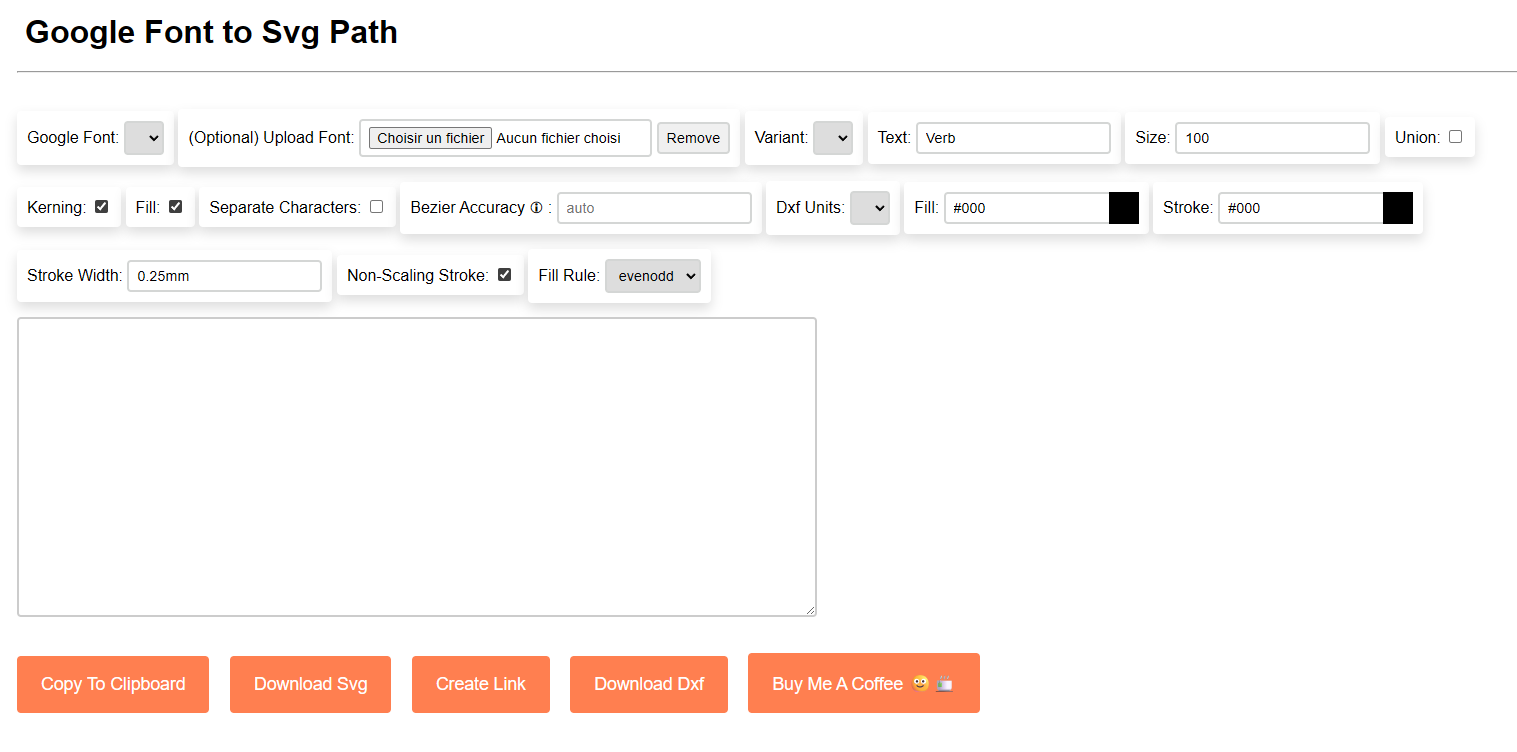Click the black Fill color swatch
The width and height of the screenshot is (1517, 752).
point(1123,207)
